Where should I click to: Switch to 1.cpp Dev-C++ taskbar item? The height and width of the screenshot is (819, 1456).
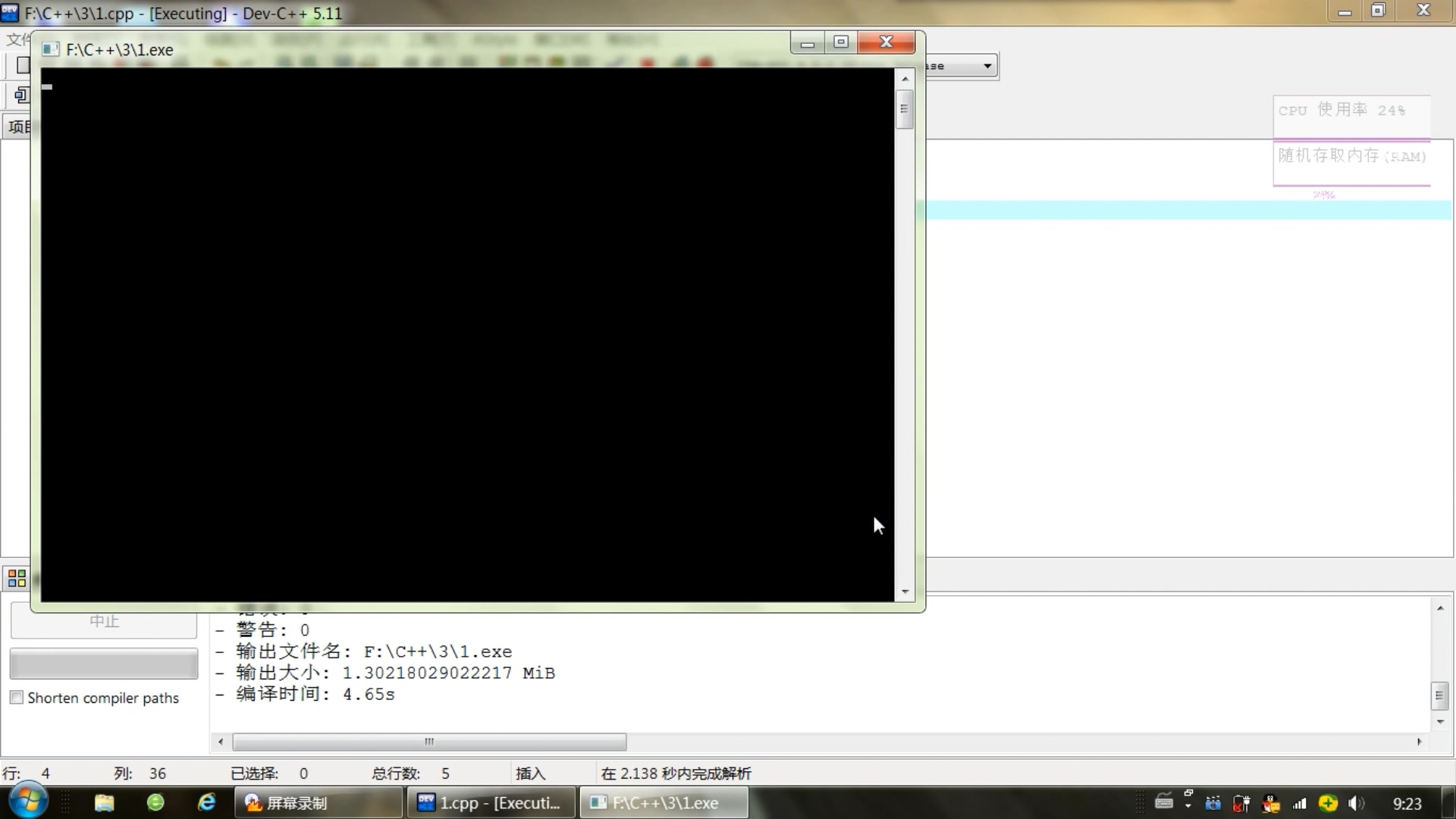[x=491, y=803]
